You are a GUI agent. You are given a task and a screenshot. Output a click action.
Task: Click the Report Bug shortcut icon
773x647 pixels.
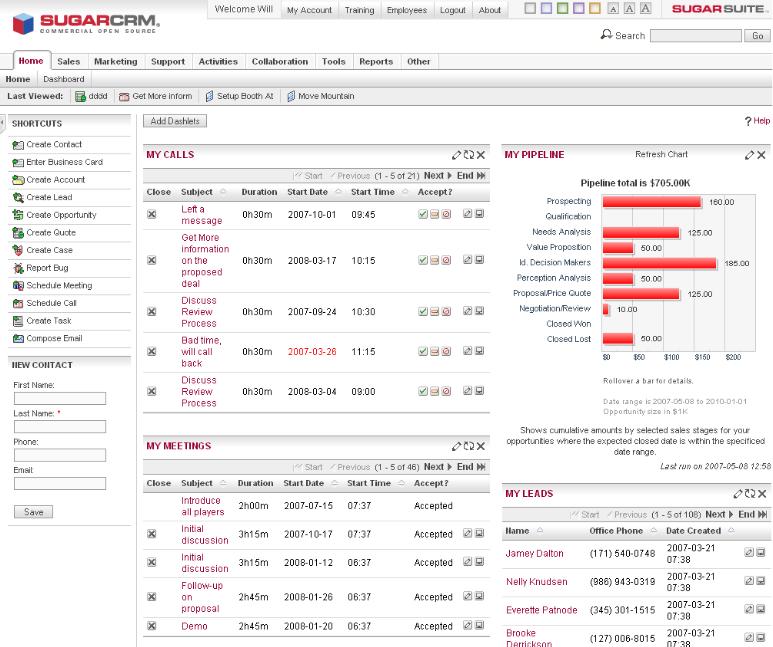18,268
